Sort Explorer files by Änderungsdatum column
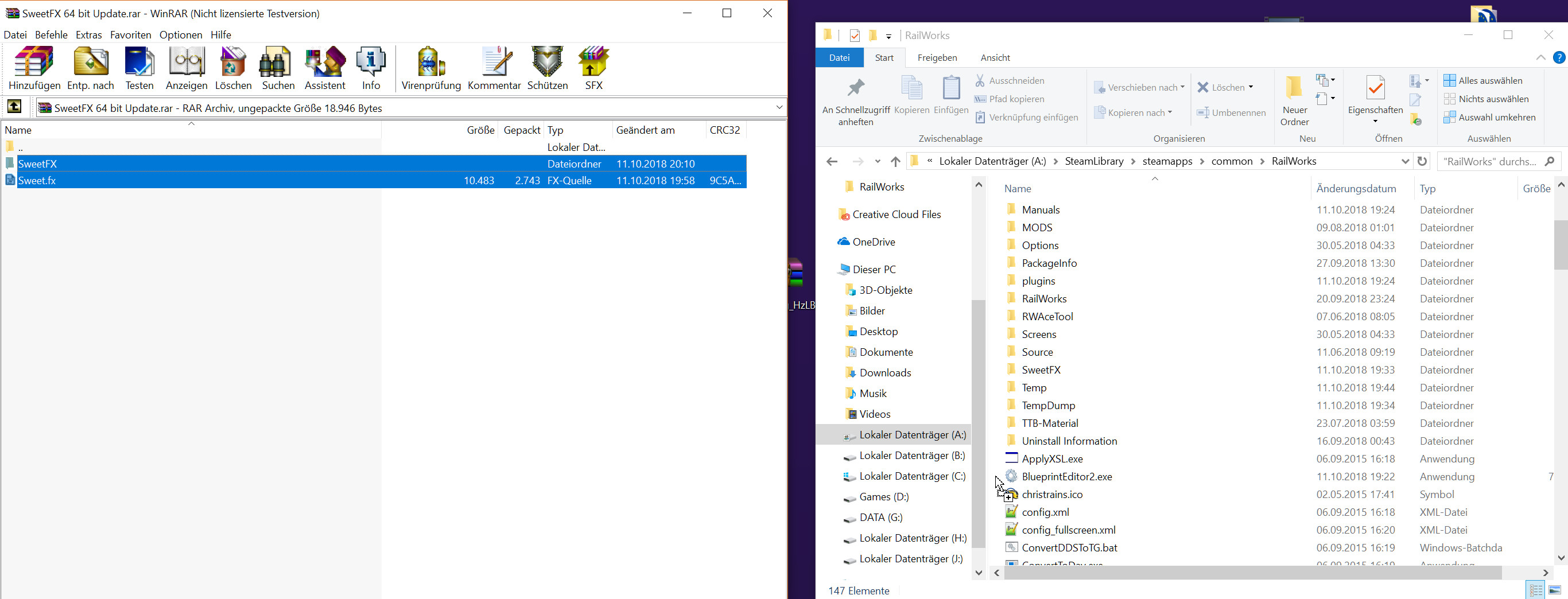Screen dimensions: 1568x599 (1356, 189)
